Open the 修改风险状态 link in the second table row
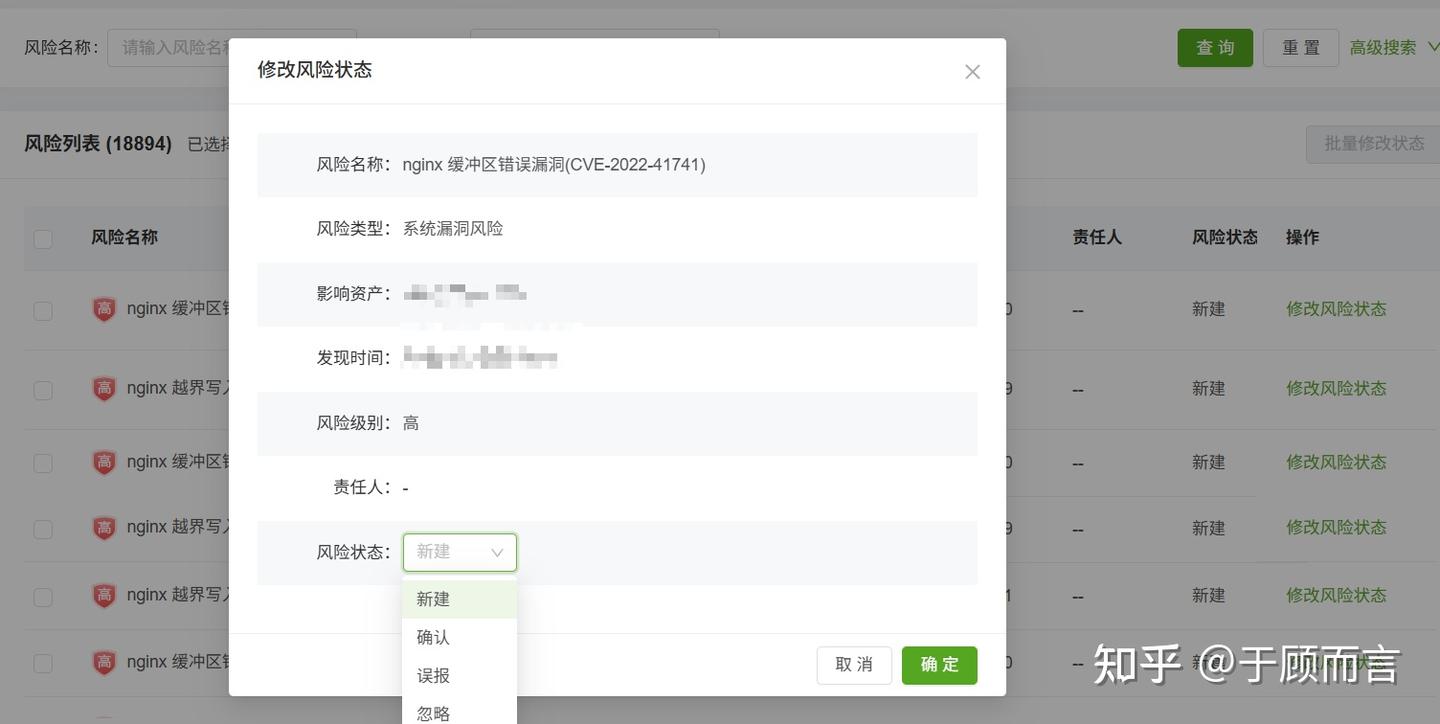This screenshot has height=724, width=1440. pyautogui.click(x=1336, y=388)
